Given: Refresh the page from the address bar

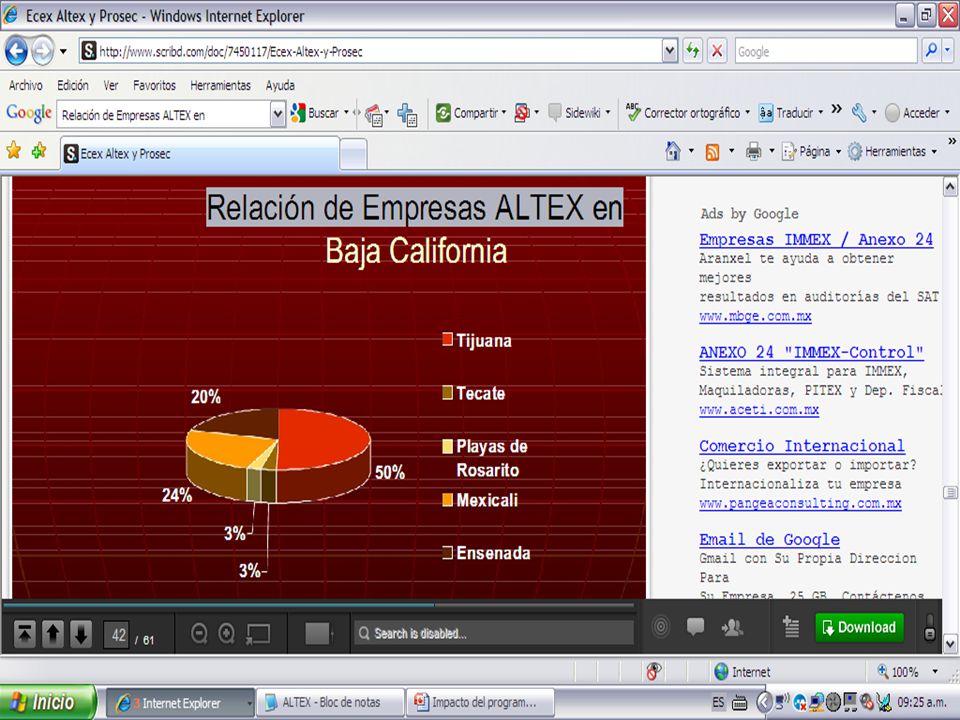Looking at the screenshot, I should pyautogui.click(x=692, y=51).
